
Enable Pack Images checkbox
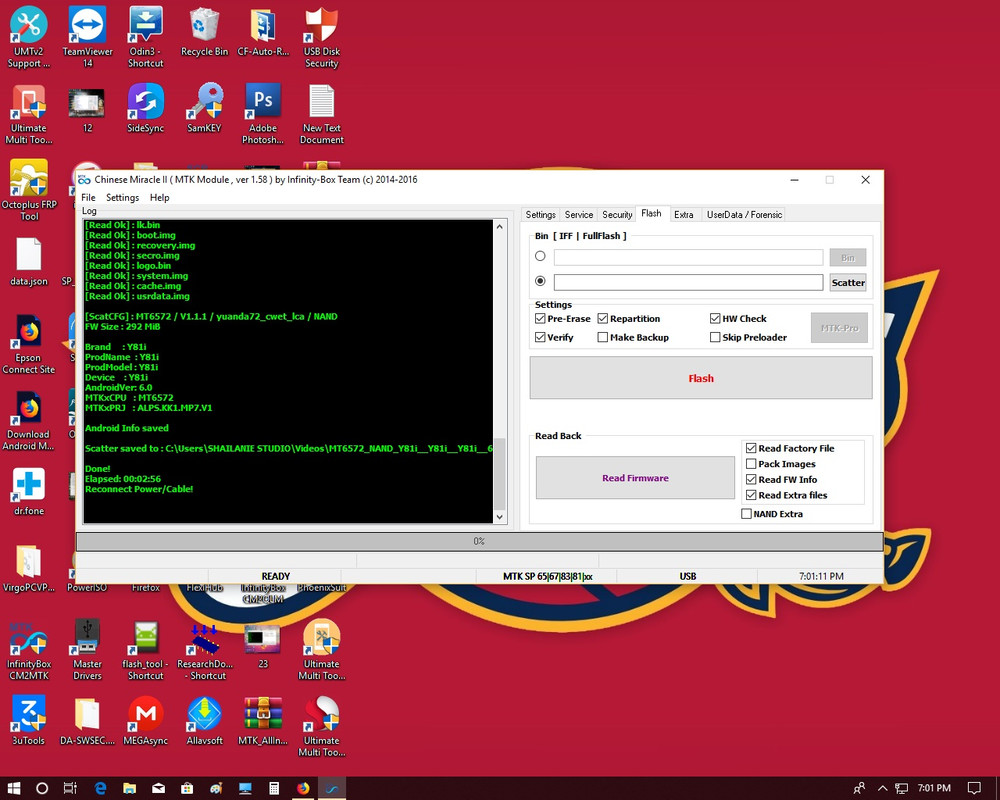point(751,464)
